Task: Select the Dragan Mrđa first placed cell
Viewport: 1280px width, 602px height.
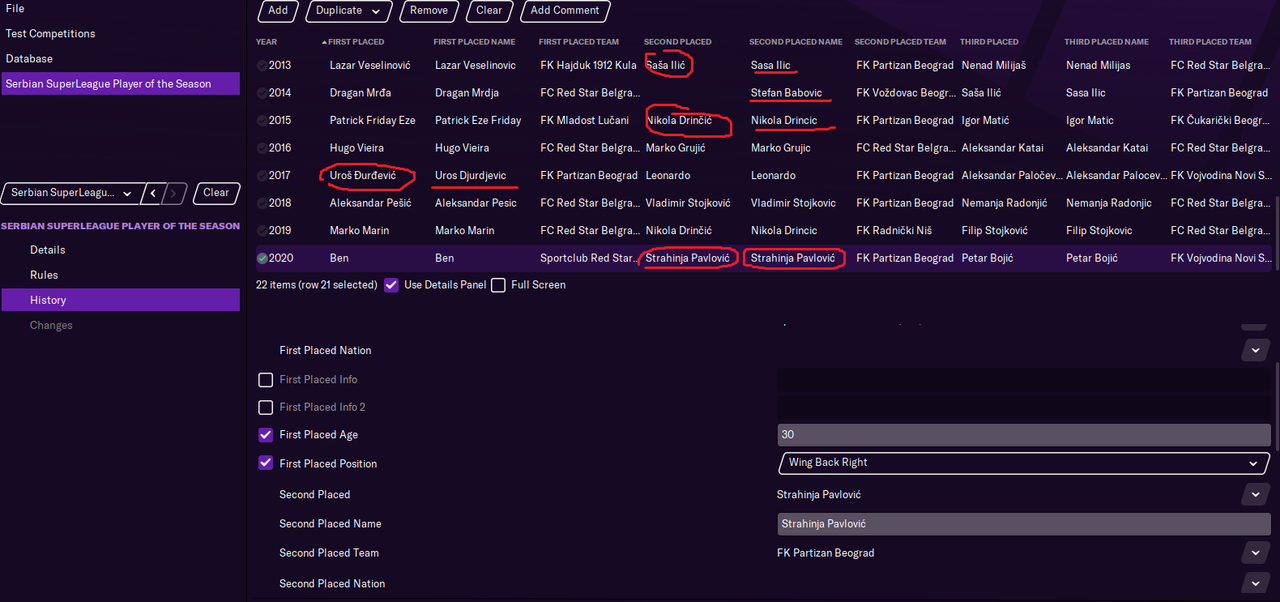Action: pos(360,93)
